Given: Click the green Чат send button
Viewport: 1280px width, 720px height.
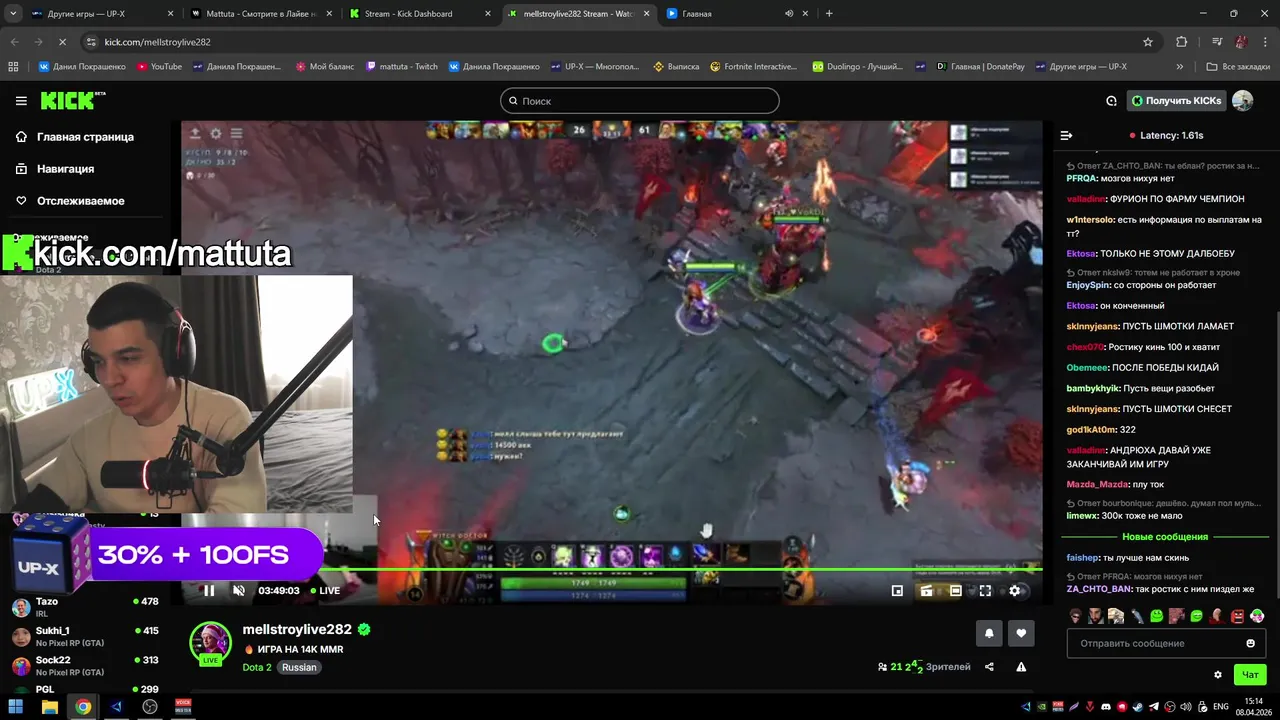Looking at the screenshot, I should pos(1250,675).
